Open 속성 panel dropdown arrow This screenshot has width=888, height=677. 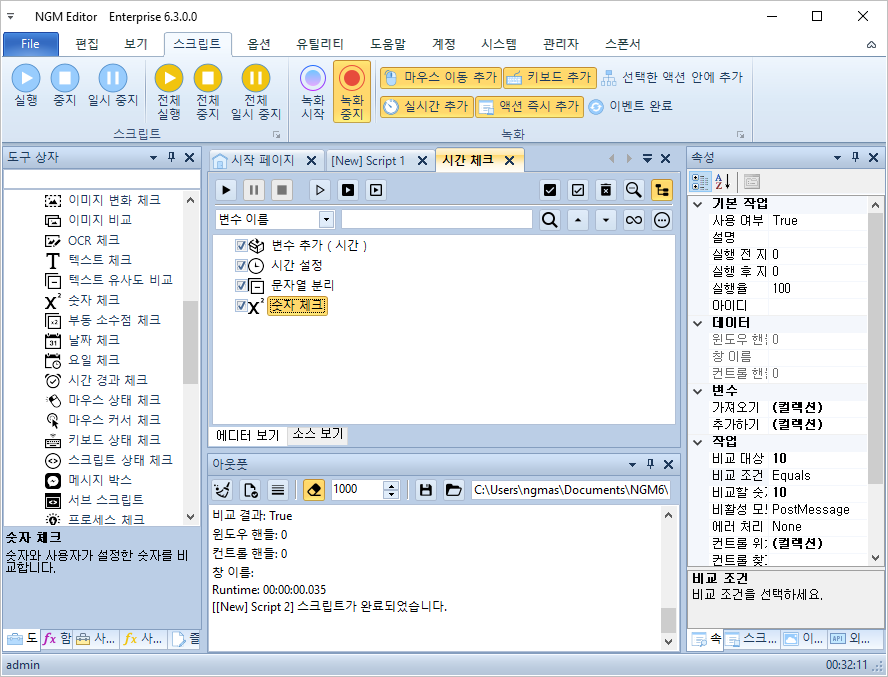[837, 157]
